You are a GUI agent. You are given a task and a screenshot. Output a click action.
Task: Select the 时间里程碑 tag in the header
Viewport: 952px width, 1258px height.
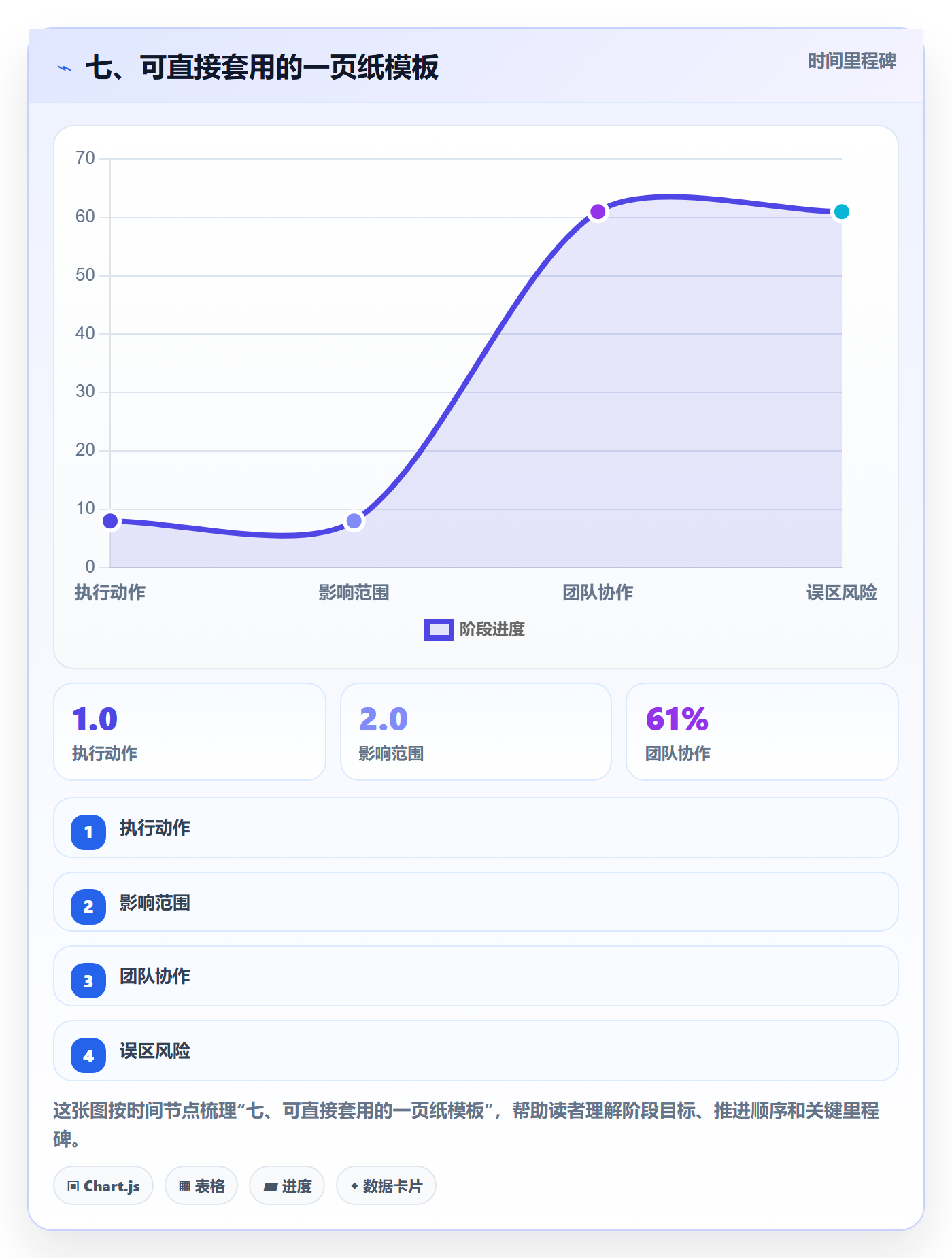pyautogui.click(x=851, y=61)
